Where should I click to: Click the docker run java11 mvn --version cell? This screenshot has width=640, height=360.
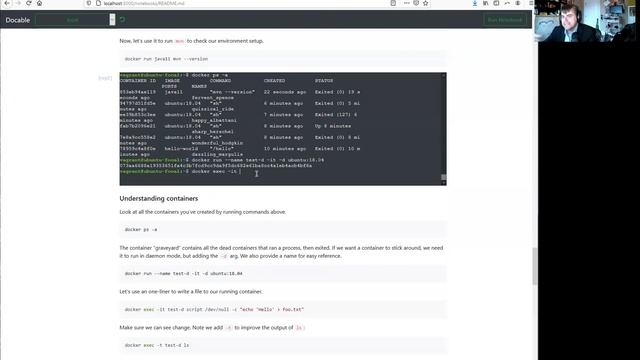click(x=283, y=59)
